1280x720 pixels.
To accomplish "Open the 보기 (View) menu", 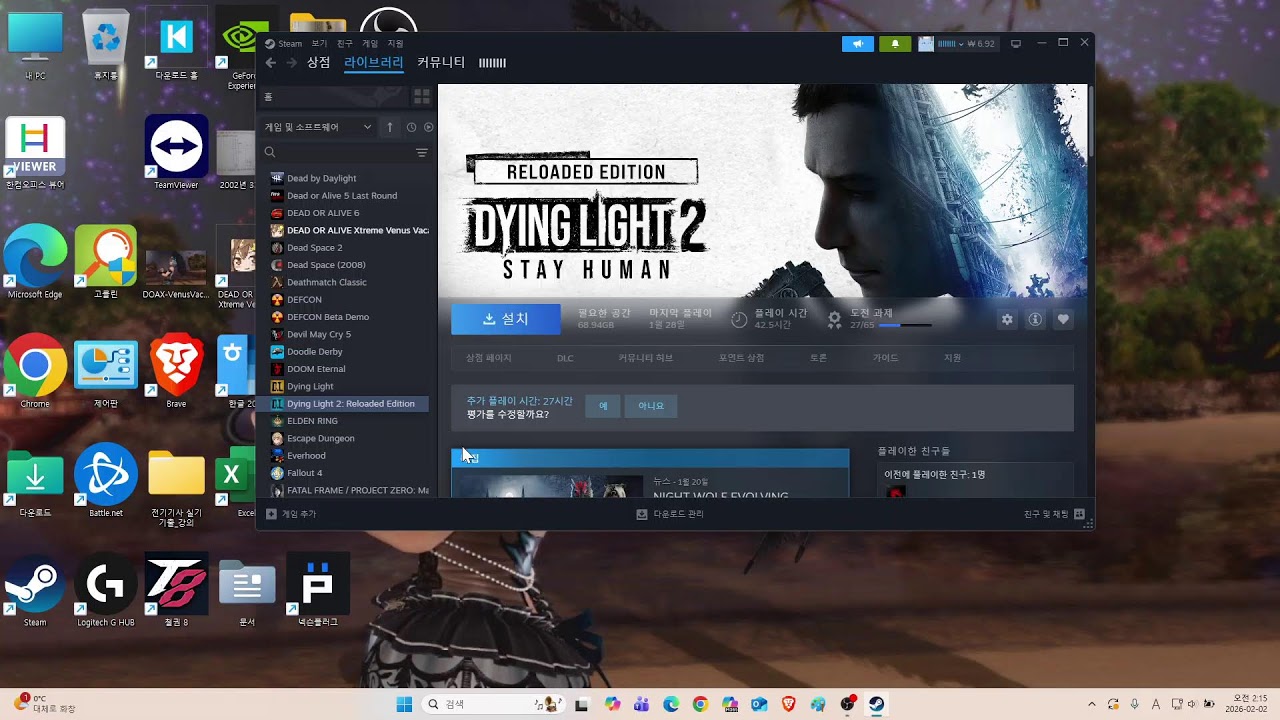I will 319,44.
